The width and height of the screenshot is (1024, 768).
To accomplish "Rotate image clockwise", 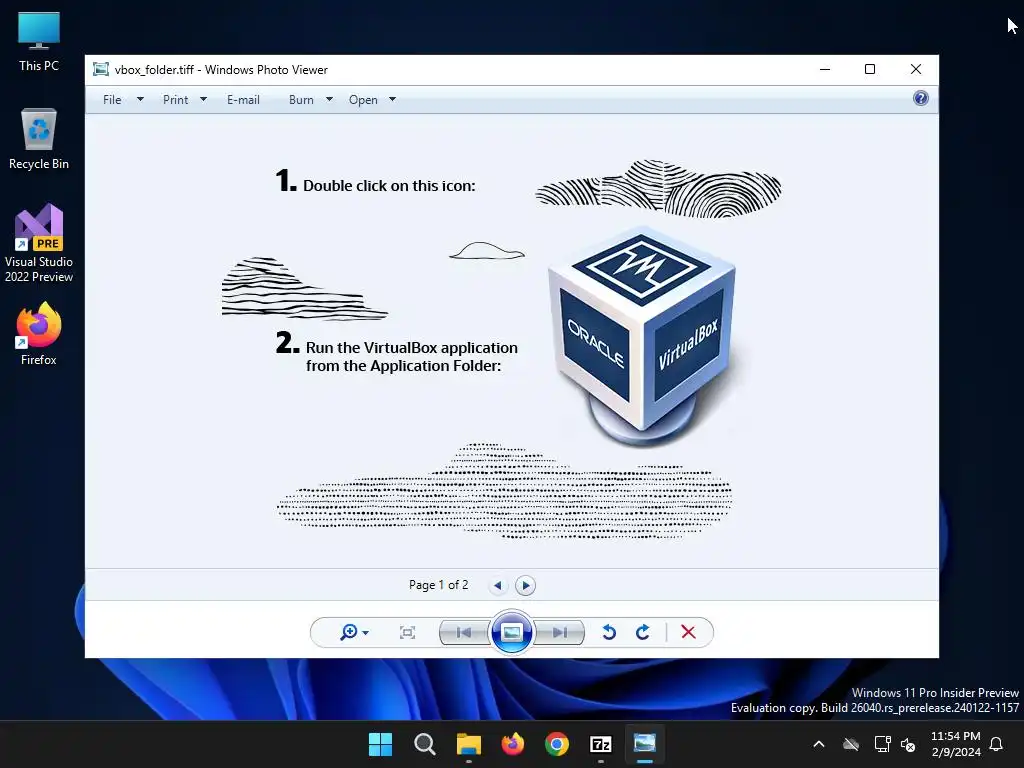I will pos(643,632).
